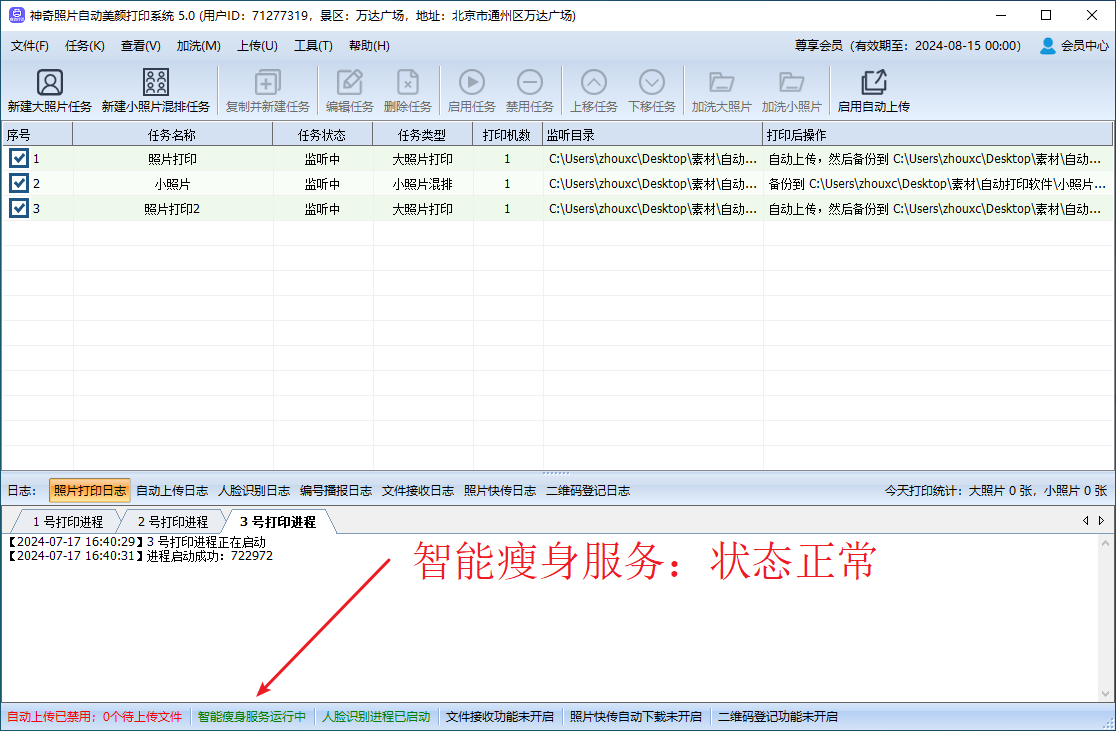
Task: Click the New Large Photo Task icon (新建大照片任务)
Action: pyautogui.click(x=49, y=83)
